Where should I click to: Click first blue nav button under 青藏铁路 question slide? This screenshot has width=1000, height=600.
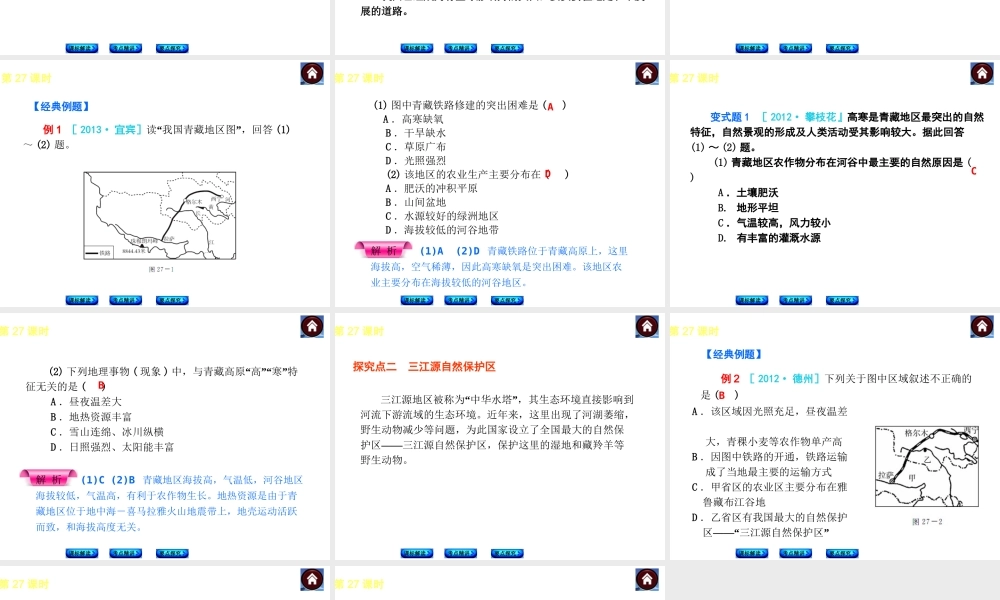(416, 300)
